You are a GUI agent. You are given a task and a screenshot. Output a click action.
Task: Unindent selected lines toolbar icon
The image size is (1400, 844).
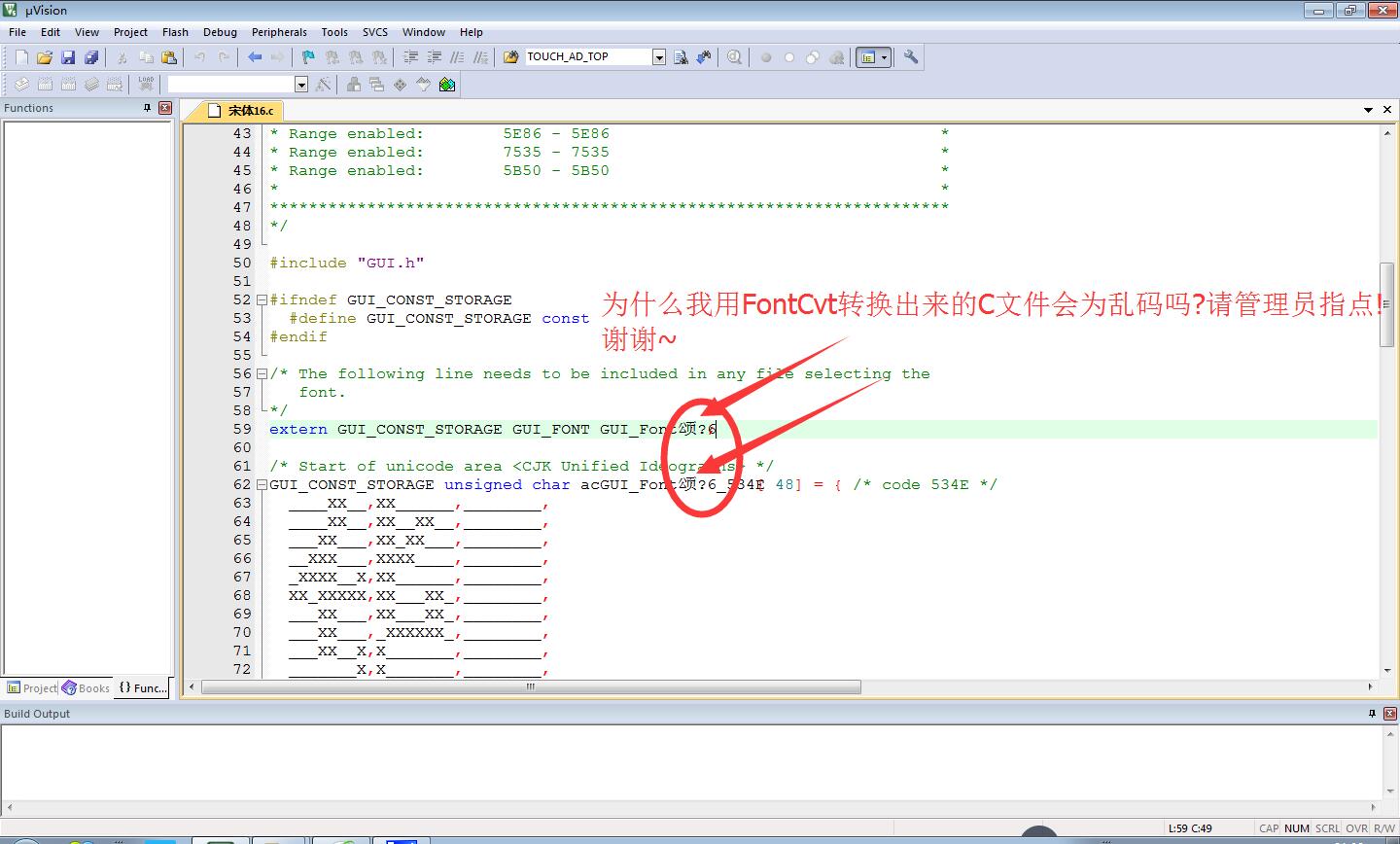[x=435, y=57]
